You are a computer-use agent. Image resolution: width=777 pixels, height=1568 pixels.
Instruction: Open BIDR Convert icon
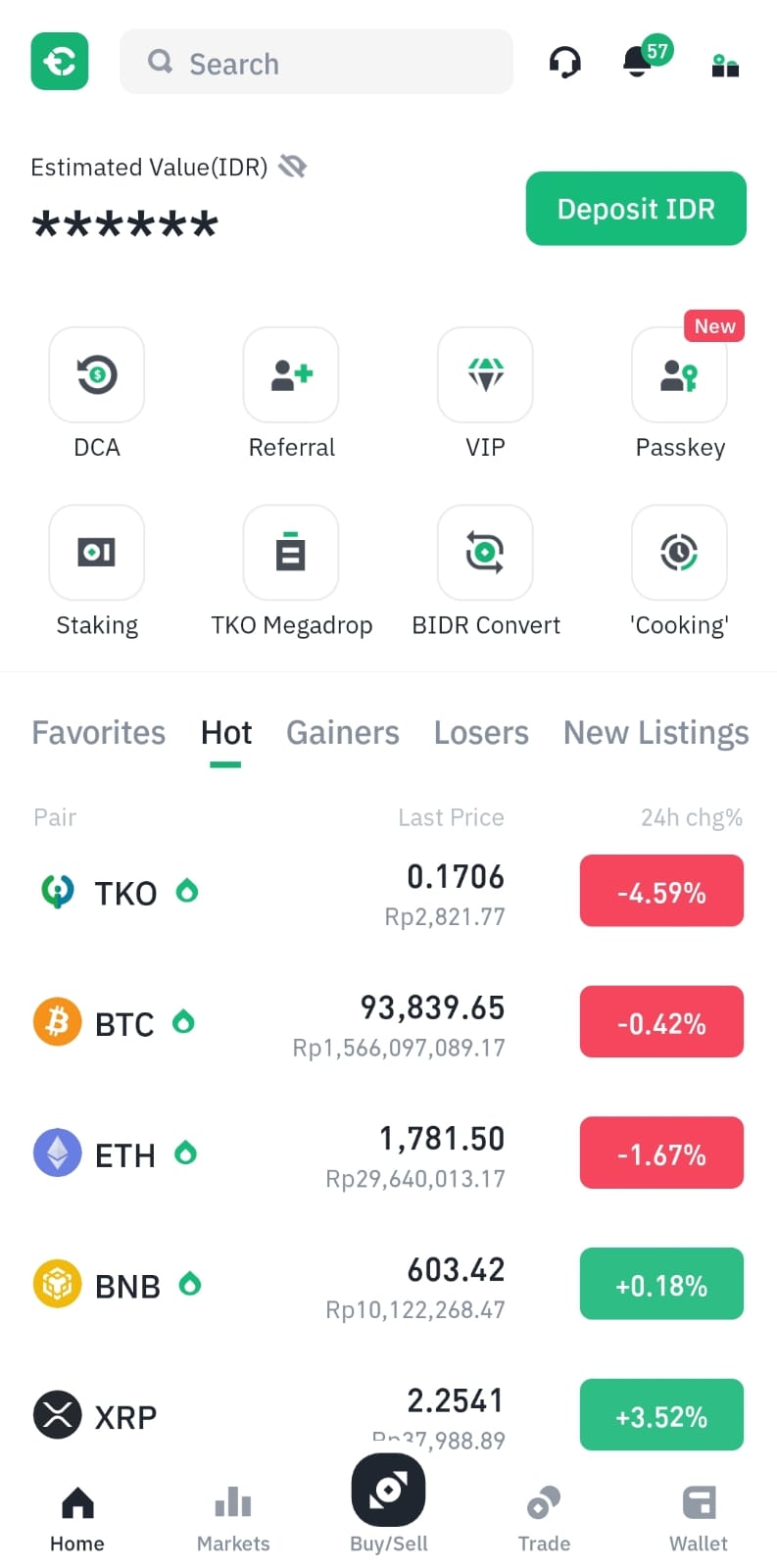(485, 552)
